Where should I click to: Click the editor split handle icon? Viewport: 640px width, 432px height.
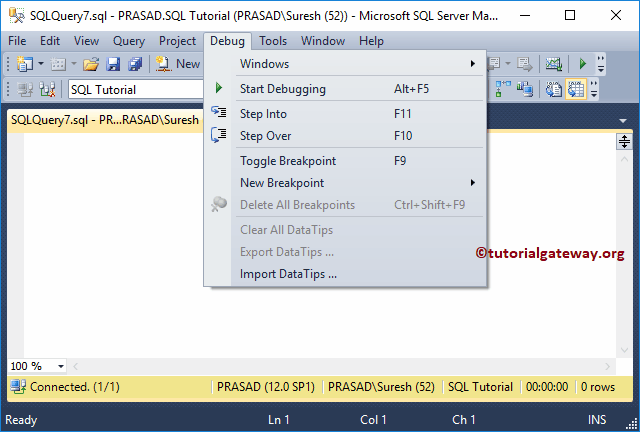pyautogui.click(x=624, y=142)
